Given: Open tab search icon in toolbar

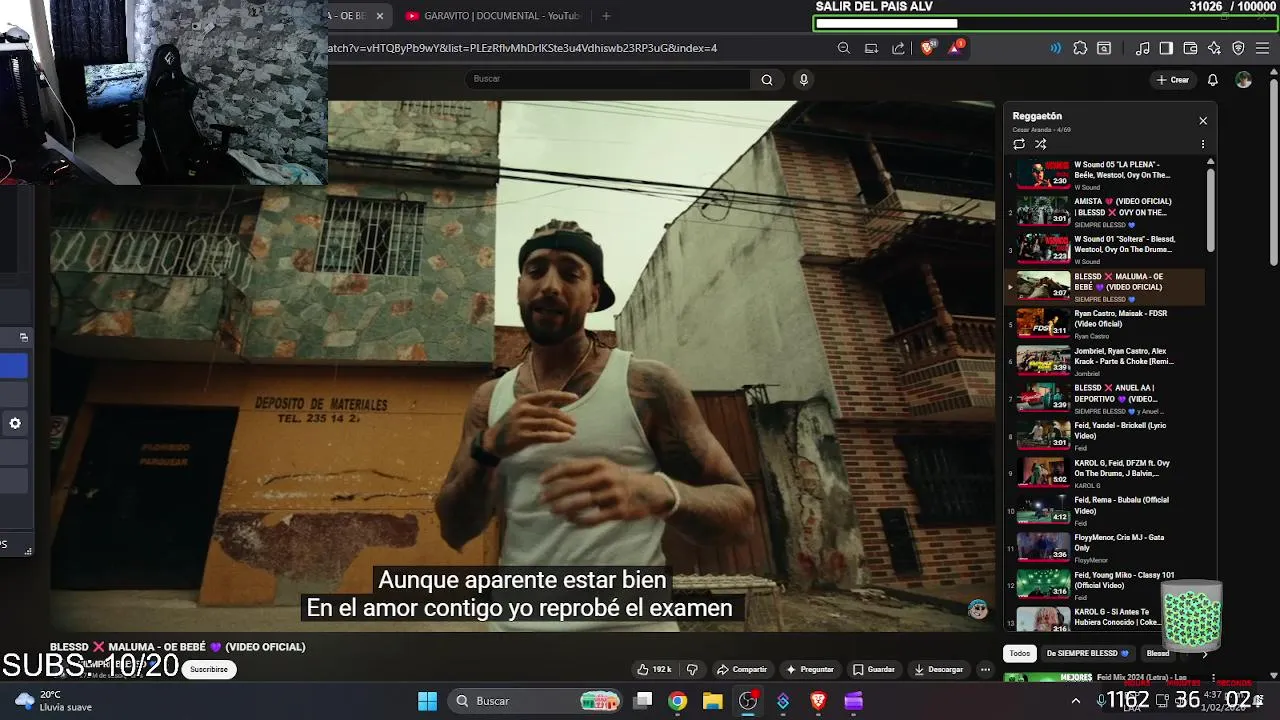Looking at the screenshot, I should click(x=1104, y=48).
